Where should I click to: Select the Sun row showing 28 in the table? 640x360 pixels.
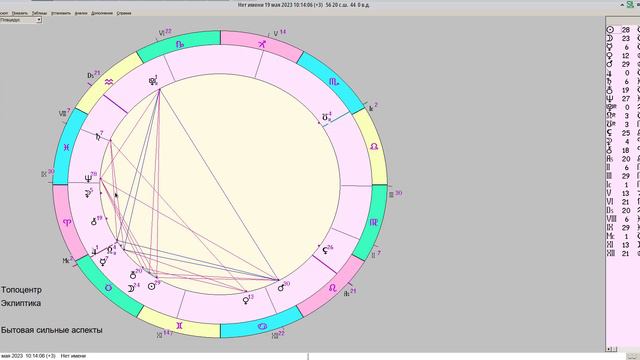point(623,30)
